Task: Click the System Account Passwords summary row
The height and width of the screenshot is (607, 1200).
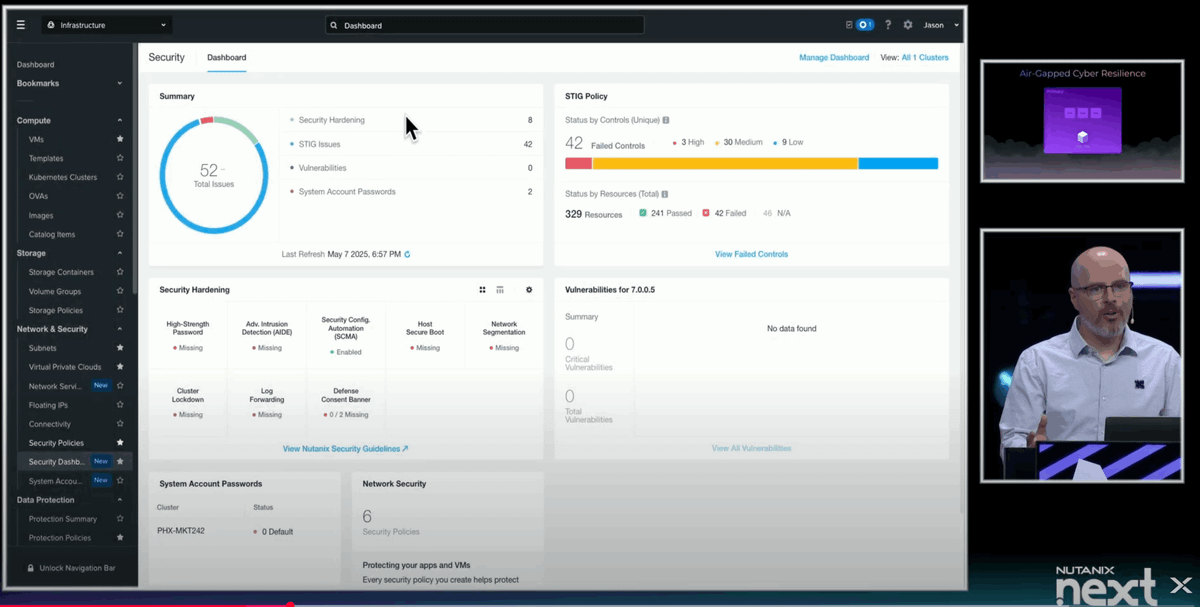Action: tap(411, 191)
